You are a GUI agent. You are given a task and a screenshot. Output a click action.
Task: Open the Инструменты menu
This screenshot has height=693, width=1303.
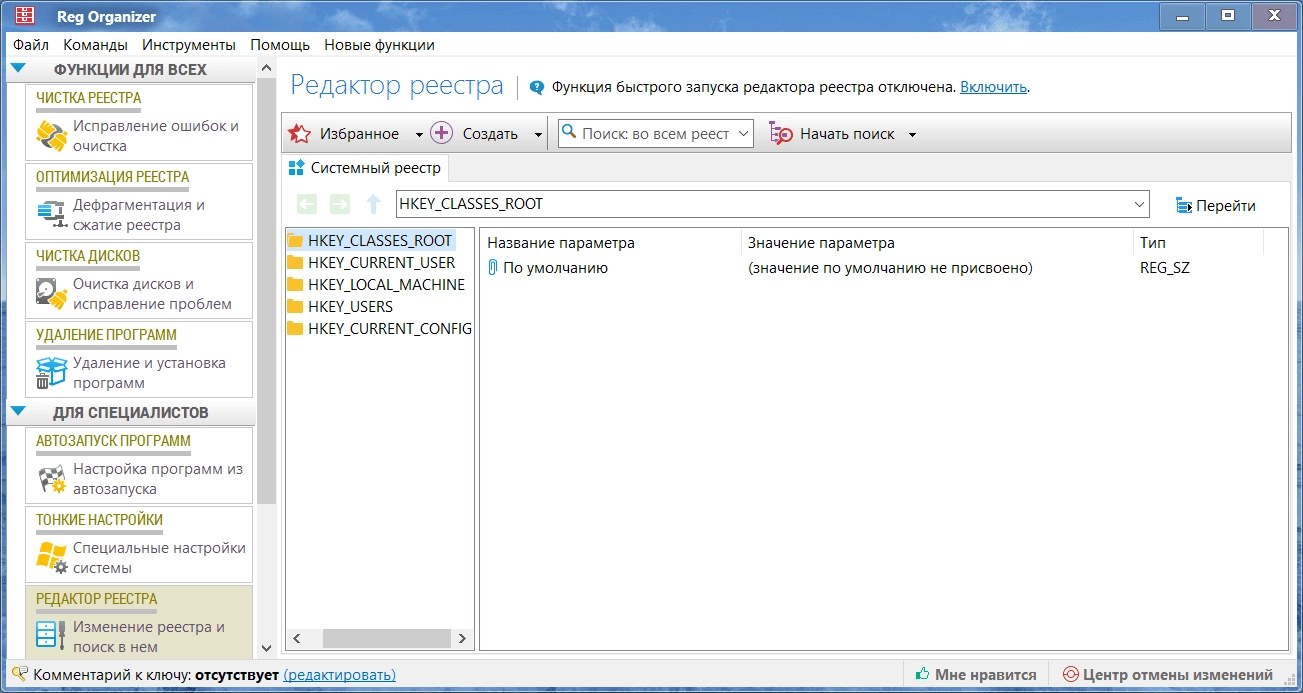pos(189,45)
